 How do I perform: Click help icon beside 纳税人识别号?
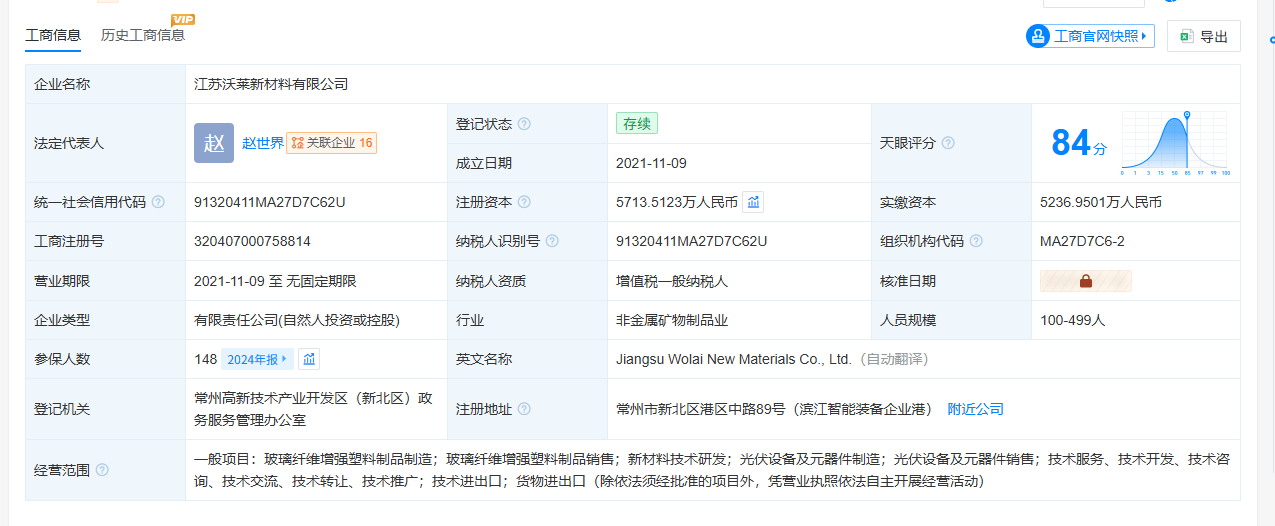pos(552,241)
